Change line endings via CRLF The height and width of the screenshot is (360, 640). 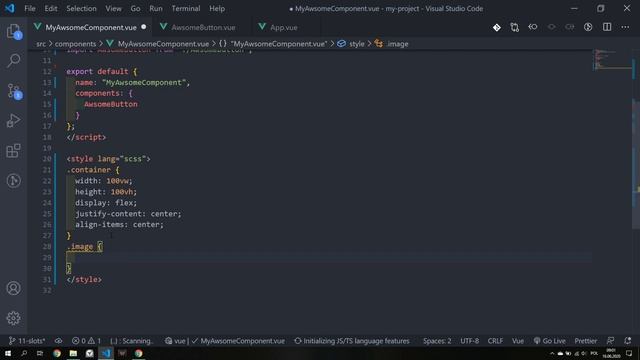[495, 340]
